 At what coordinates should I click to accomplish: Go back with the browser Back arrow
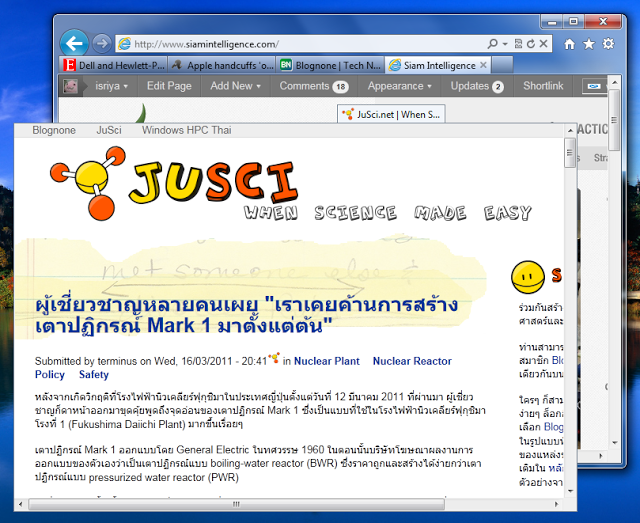74,43
